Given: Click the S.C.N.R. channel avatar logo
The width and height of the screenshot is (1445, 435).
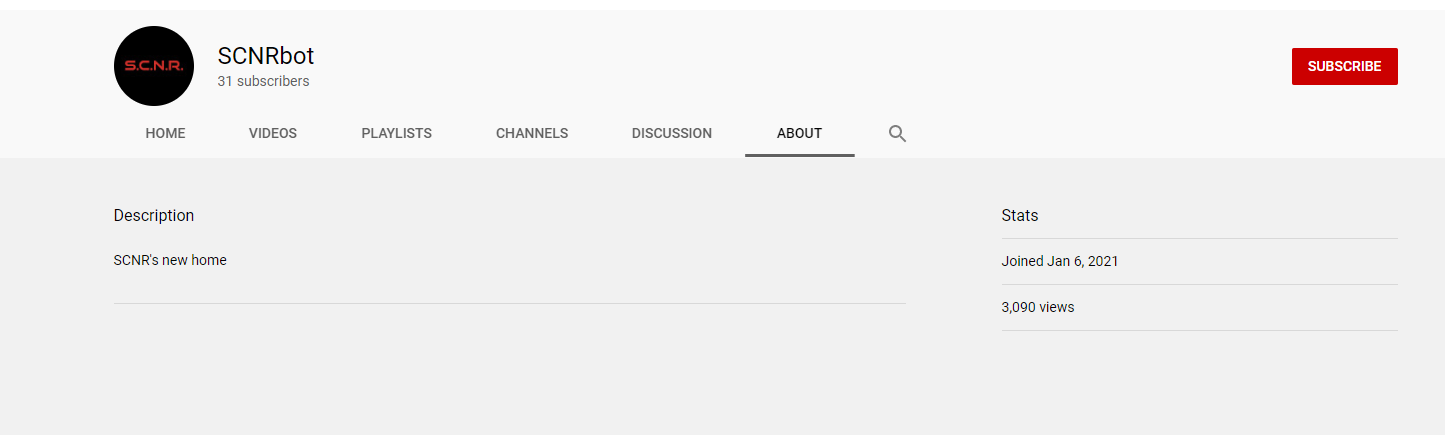Looking at the screenshot, I should pyautogui.click(x=154, y=66).
